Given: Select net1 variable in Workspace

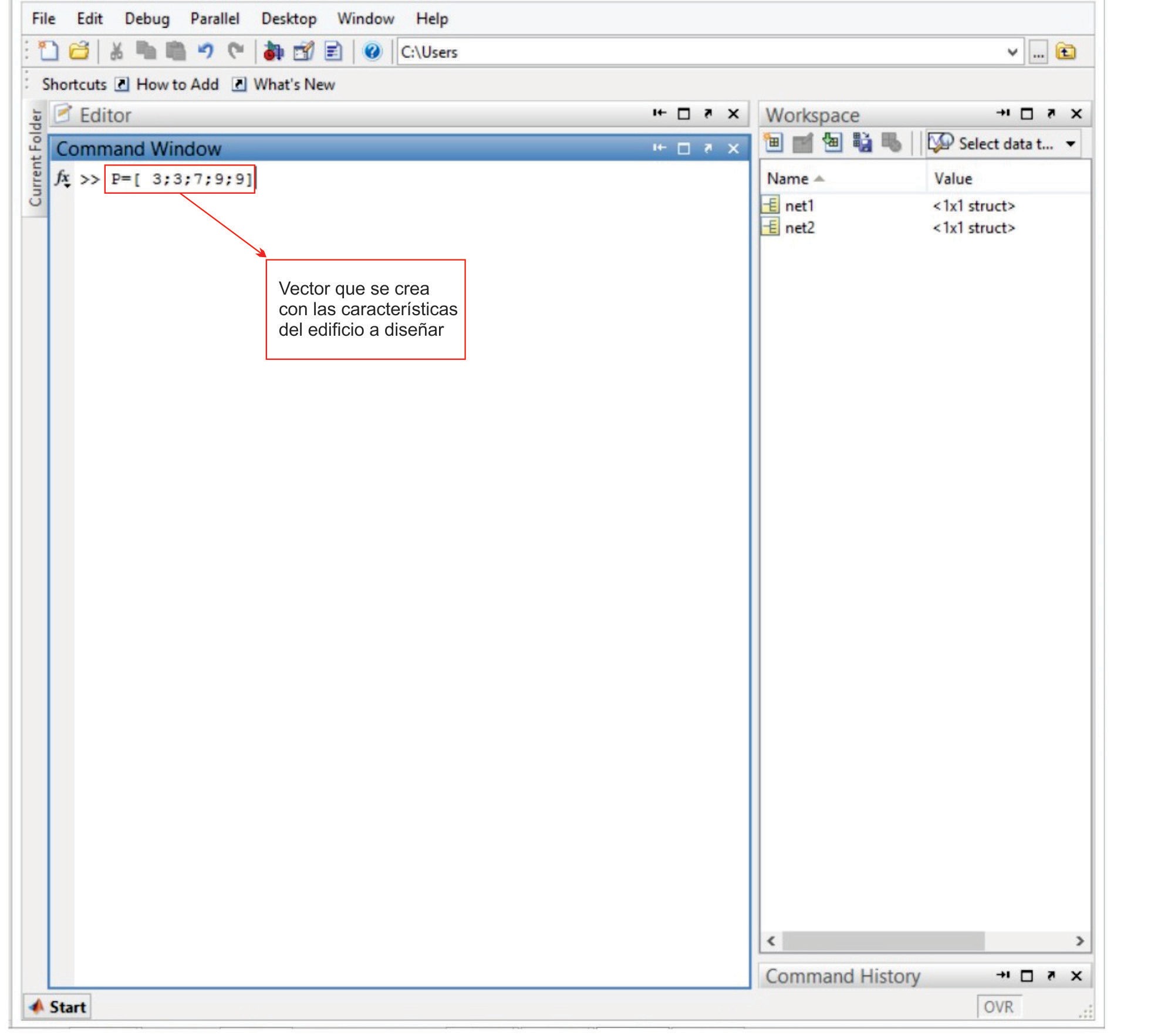Looking at the screenshot, I should [x=799, y=205].
